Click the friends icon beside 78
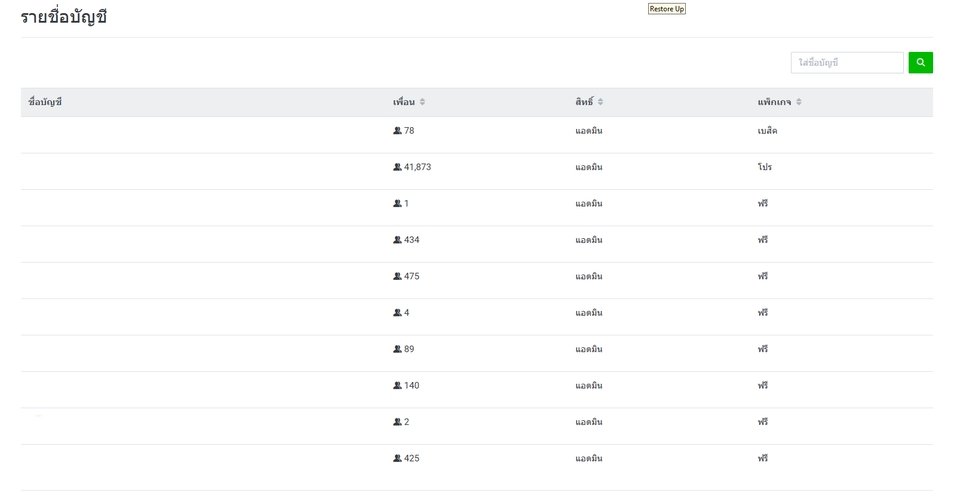 [397, 131]
